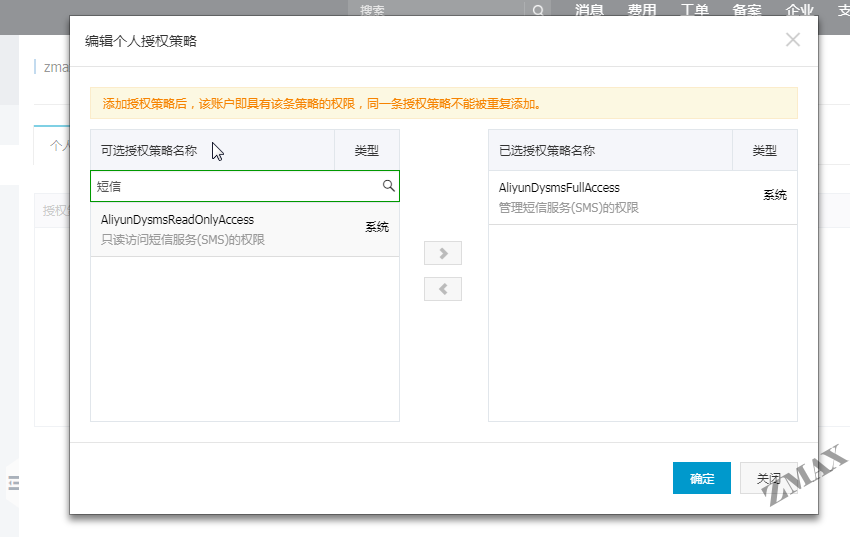Viewport: 850px width, 537px height.
Task: Add the selected policy with the right arrow button
Action: (x=443, y=253)
